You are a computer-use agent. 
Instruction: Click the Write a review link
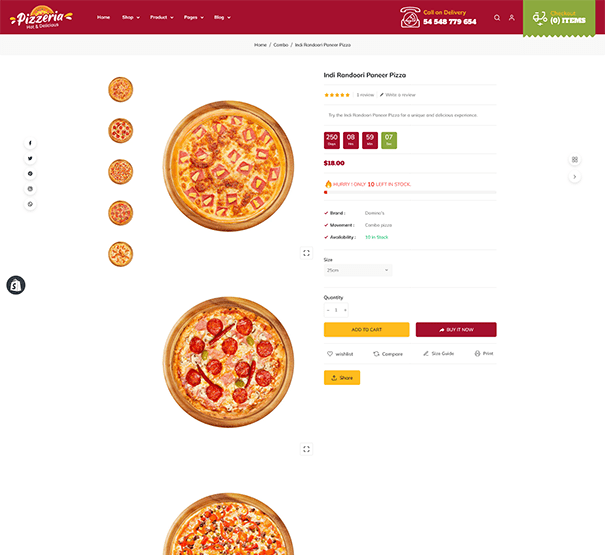pyautogui.click(x=399, y=95)
